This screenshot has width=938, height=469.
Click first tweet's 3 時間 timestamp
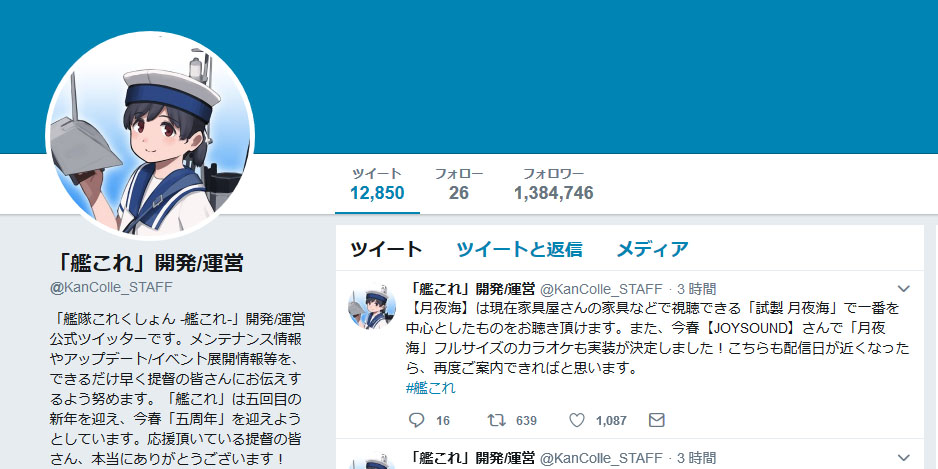pos(696,290)
